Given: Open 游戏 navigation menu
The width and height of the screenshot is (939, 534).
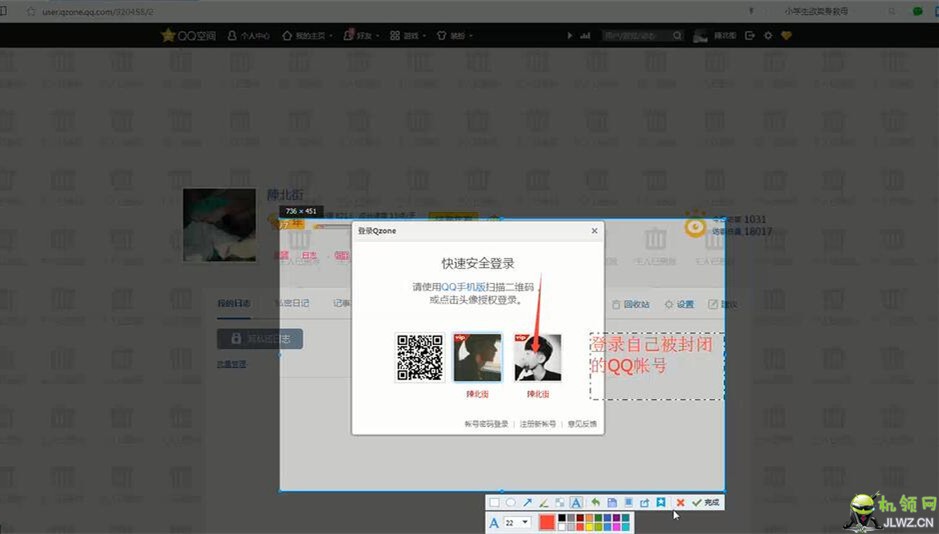Looking at the screenshot, I should click(x=408, y=36).
